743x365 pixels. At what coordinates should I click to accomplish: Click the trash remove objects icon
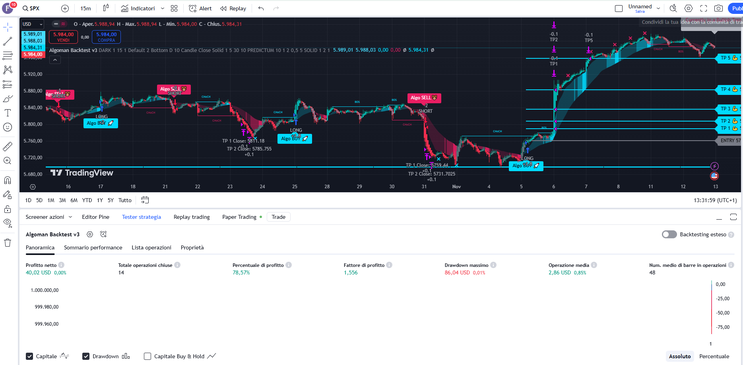[x=7, y=243]
